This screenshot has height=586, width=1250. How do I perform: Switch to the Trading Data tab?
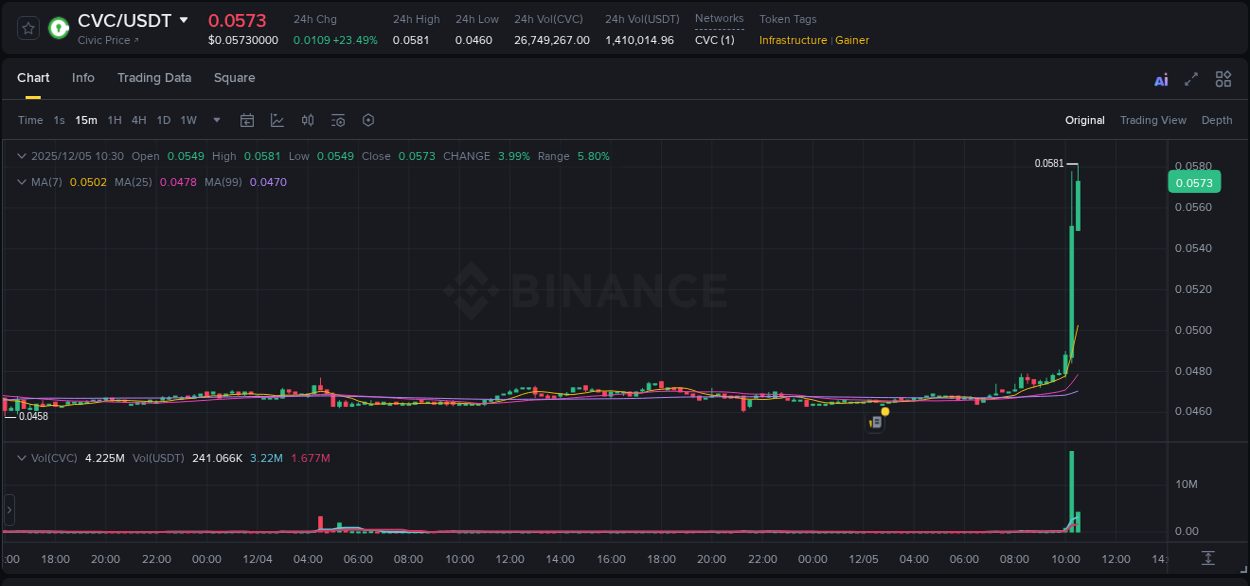154,78
